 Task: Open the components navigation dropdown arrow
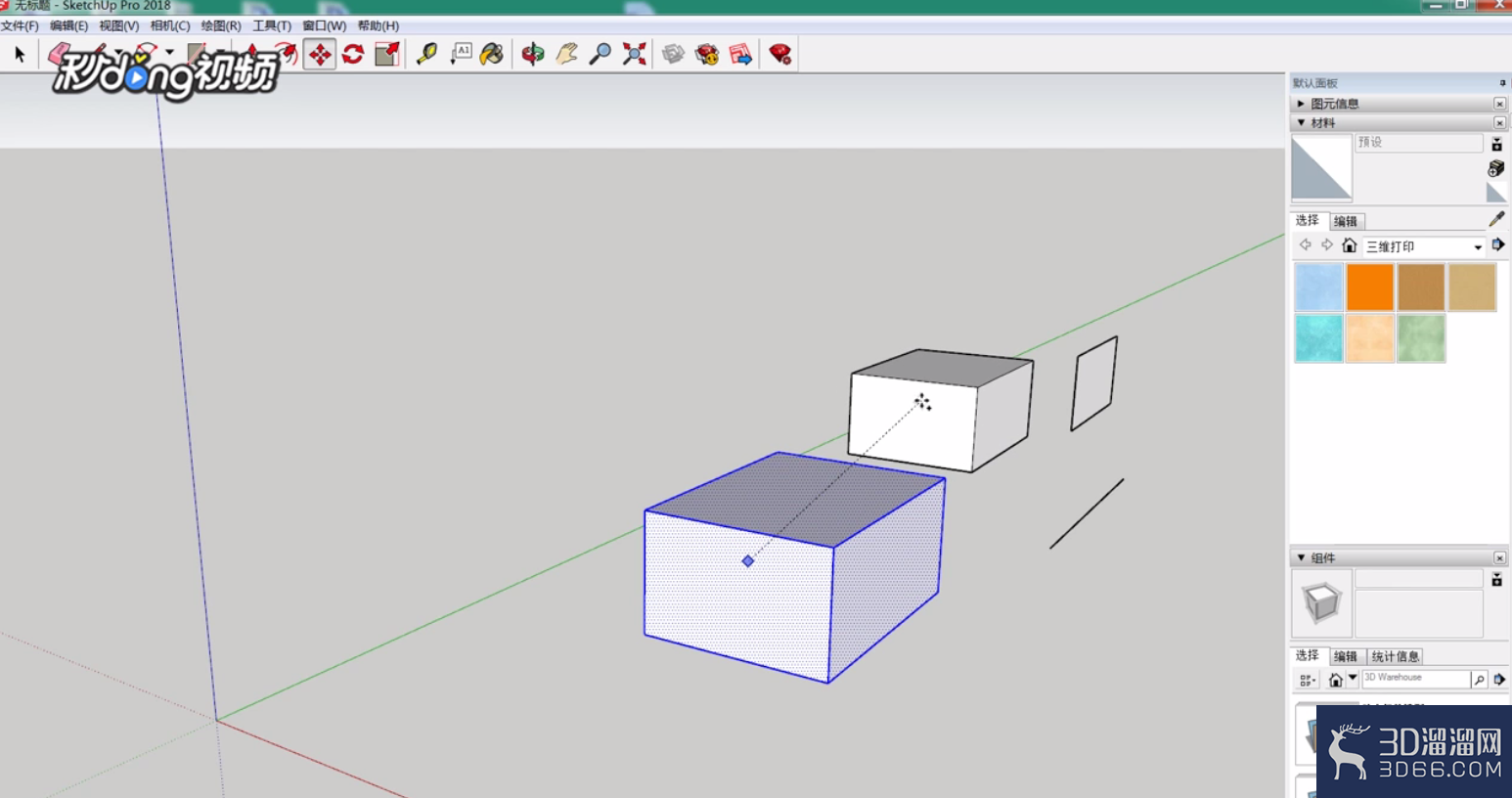[x=1353, y=678]
